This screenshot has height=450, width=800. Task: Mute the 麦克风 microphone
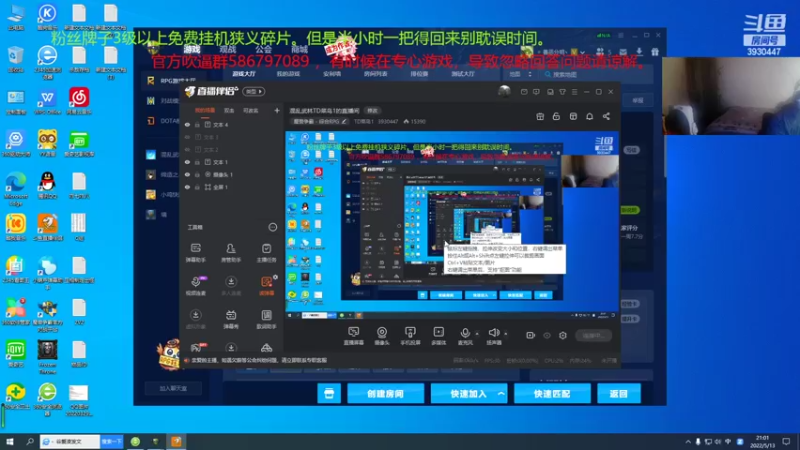(x=465, y=336)
